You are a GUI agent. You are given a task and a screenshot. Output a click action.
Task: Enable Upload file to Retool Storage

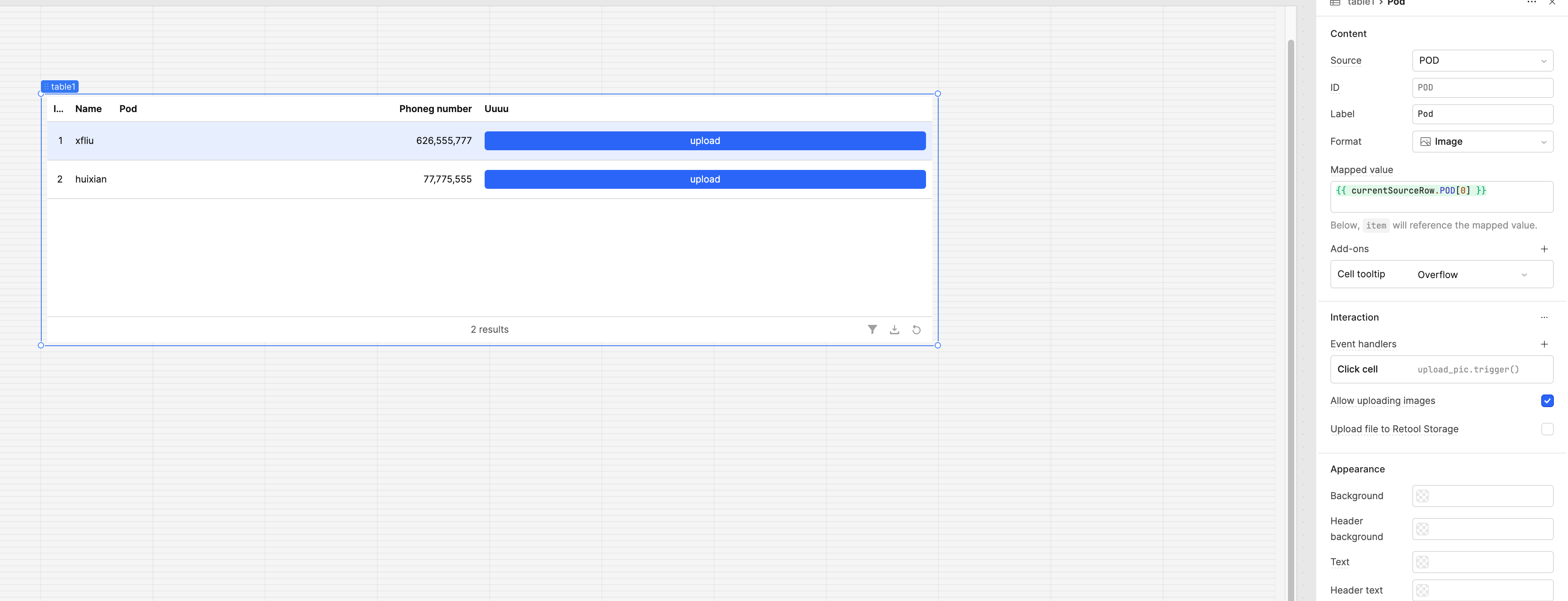[x=1547, y=429]
